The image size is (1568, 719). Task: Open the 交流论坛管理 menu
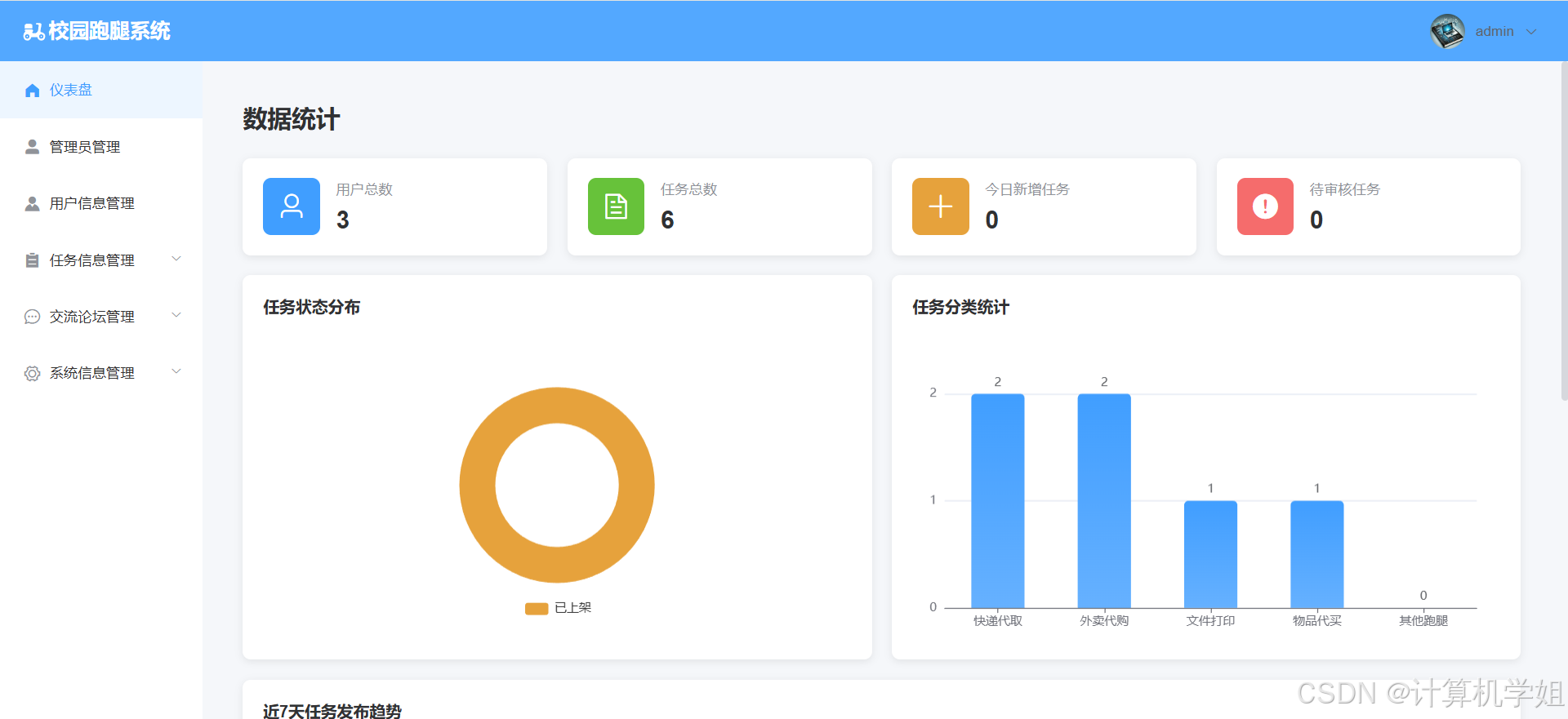101,317
